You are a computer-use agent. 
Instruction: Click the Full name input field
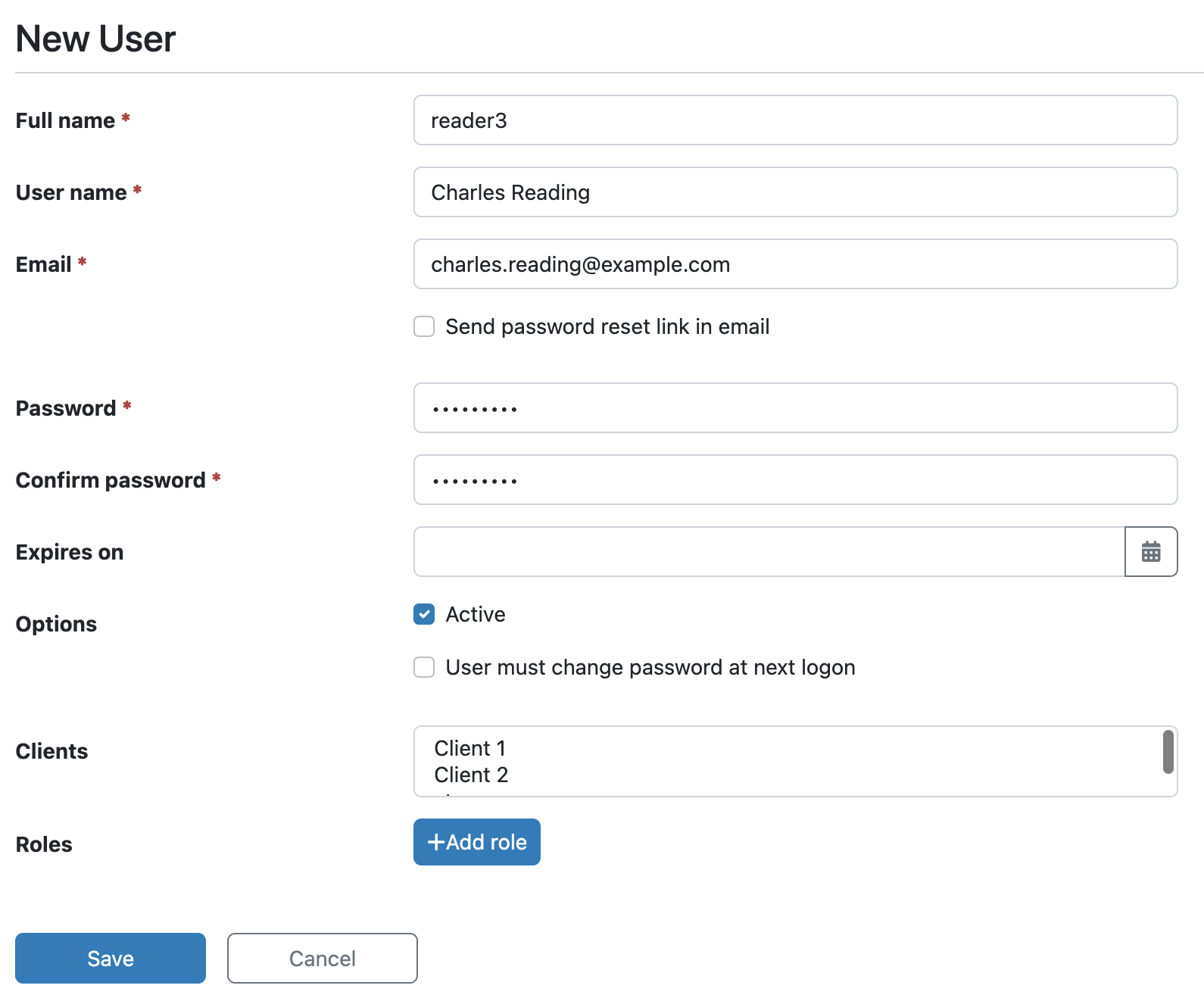[x=795, y=120]
